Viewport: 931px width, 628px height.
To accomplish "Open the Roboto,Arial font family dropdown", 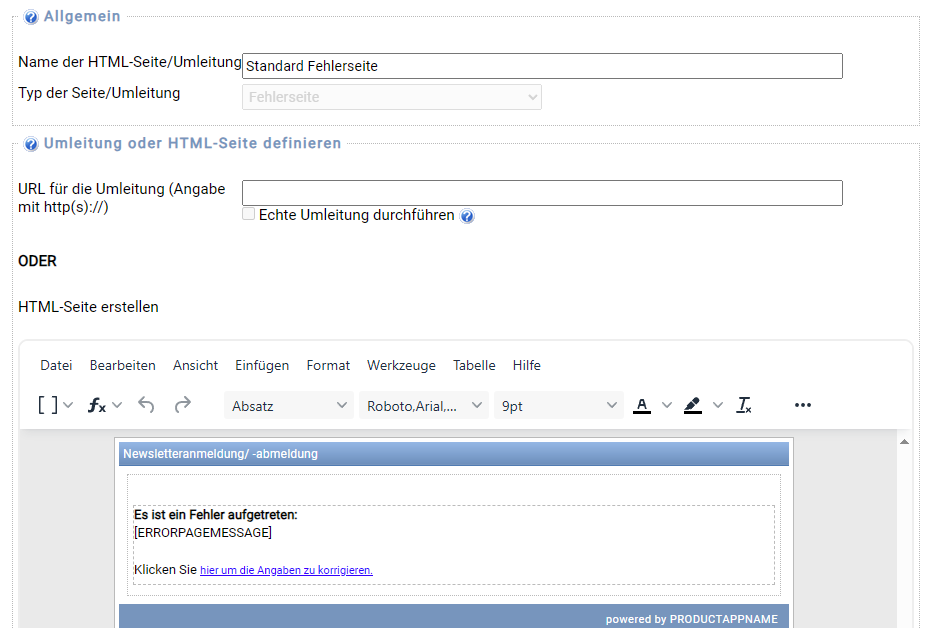I will (424, 405).
